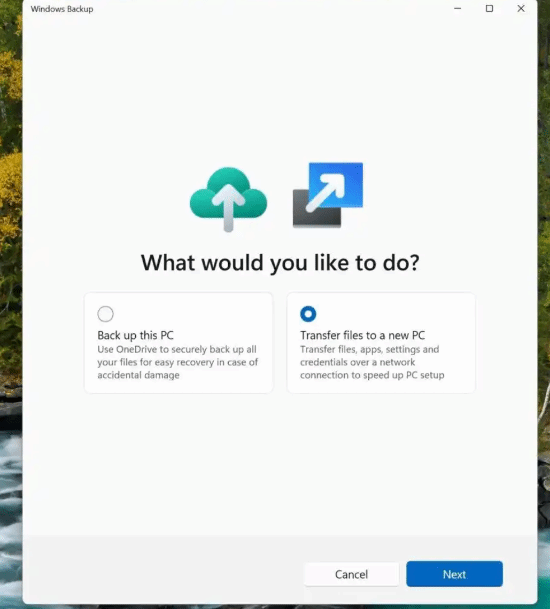550x609 pixels.
Task: Click 'Transfer files, apps, settings and credentials' description
Action: (x=372, y=362)
